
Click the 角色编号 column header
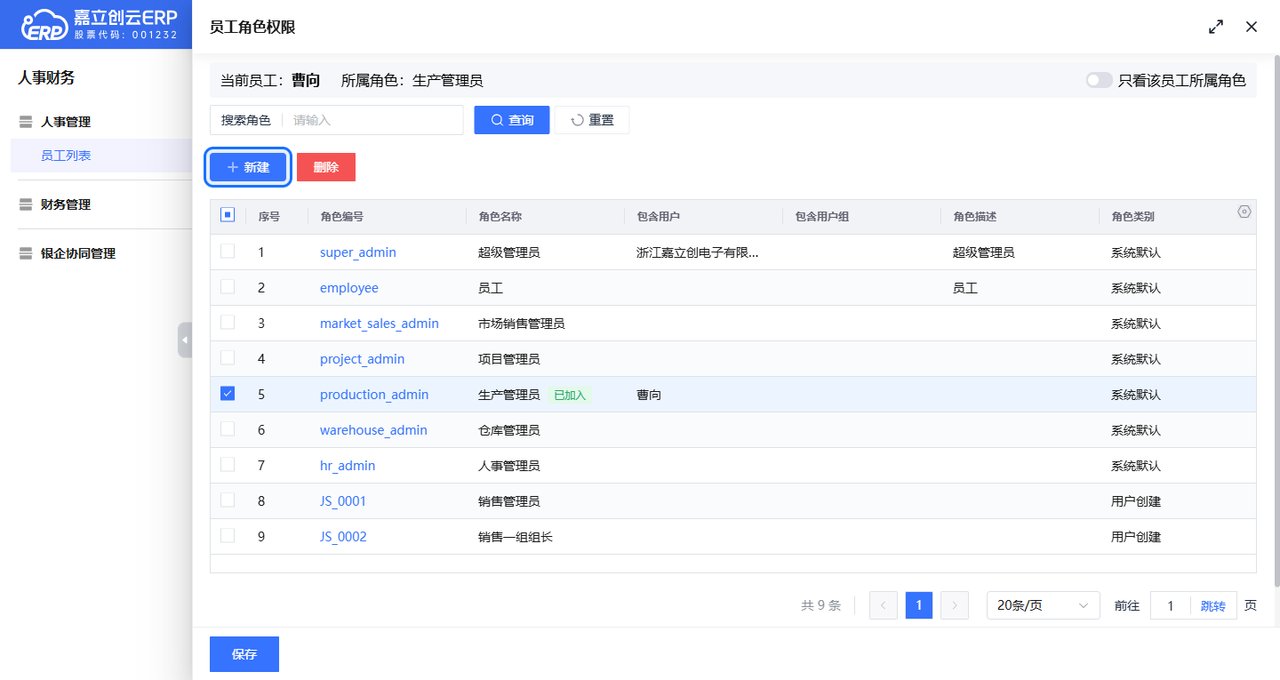point(341,216)
